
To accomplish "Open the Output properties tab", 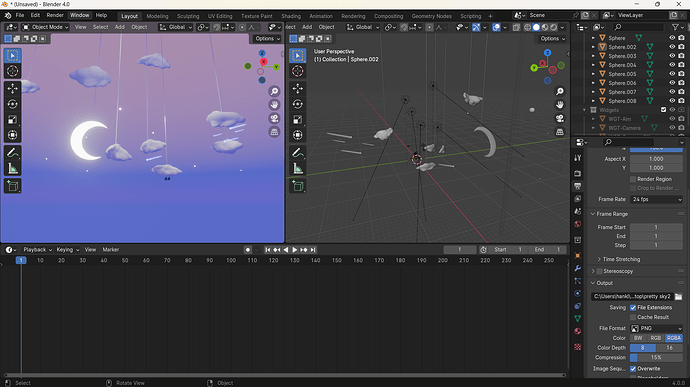I will 578,186.
